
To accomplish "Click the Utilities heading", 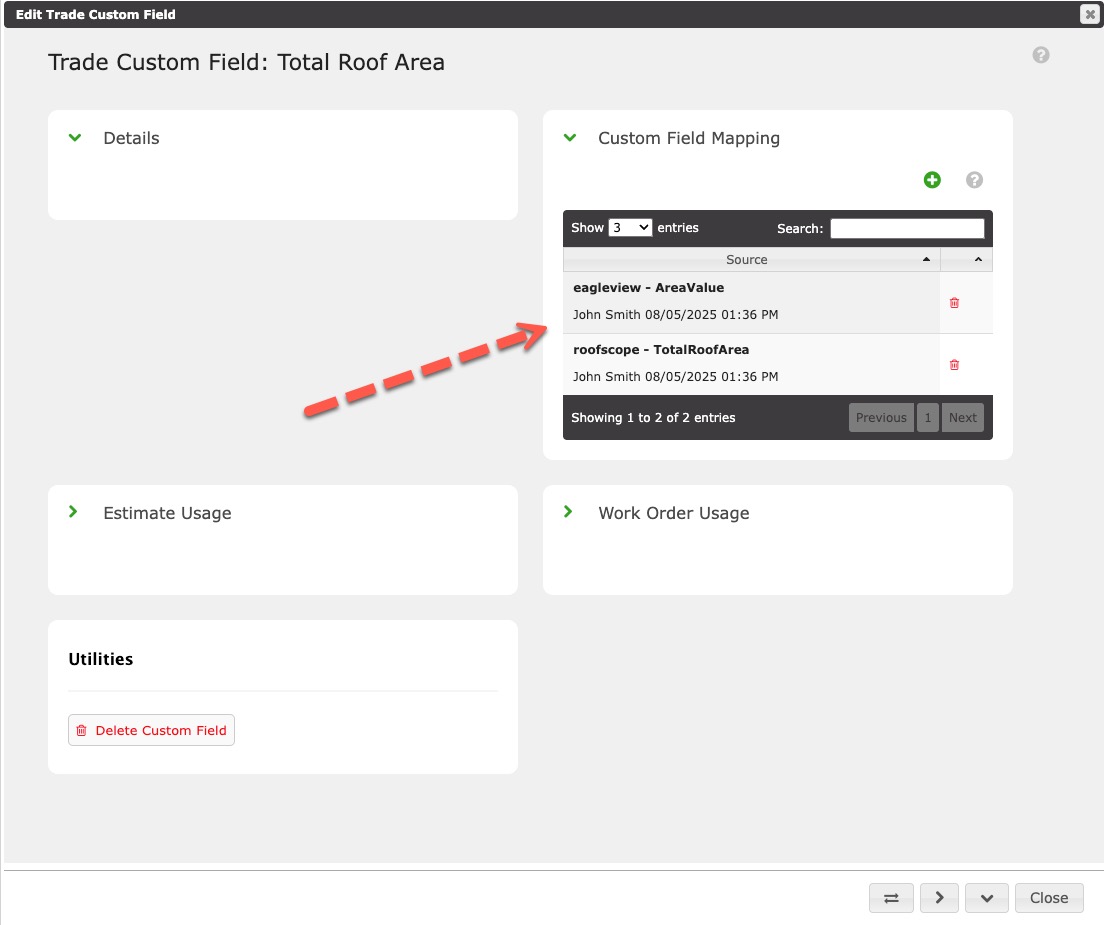I will click(x=101, y=659).
